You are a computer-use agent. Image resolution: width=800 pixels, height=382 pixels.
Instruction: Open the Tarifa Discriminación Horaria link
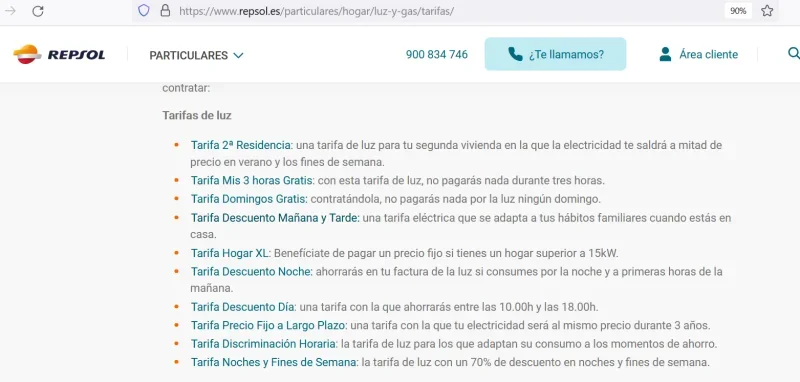[263, 344]
